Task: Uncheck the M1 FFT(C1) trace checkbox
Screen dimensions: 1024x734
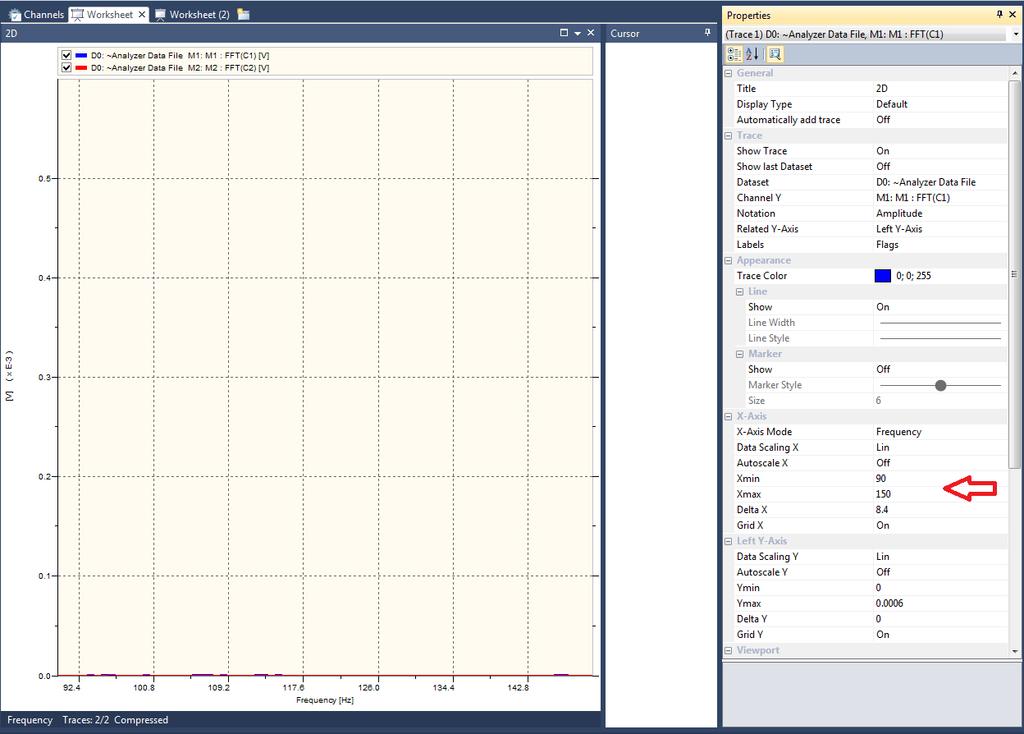Action: tap(66, 56)
